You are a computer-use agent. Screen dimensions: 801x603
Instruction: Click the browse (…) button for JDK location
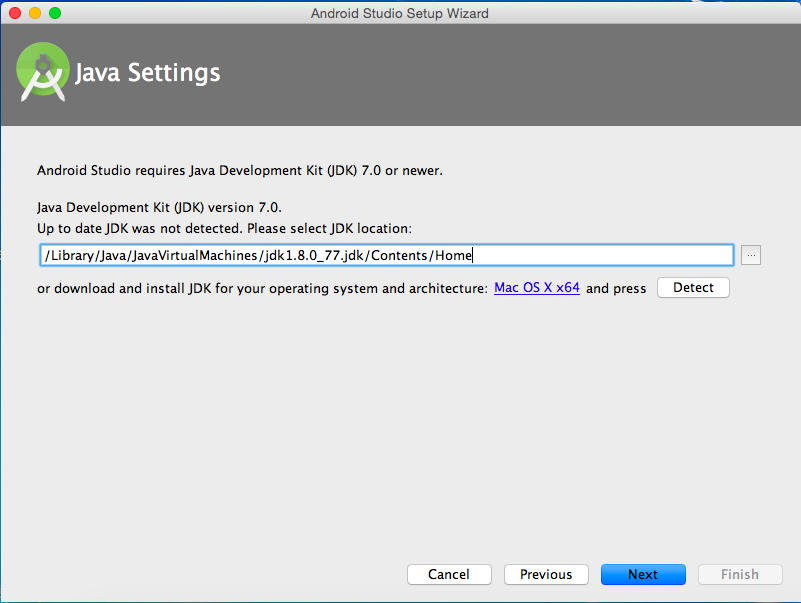click(750, 255)
